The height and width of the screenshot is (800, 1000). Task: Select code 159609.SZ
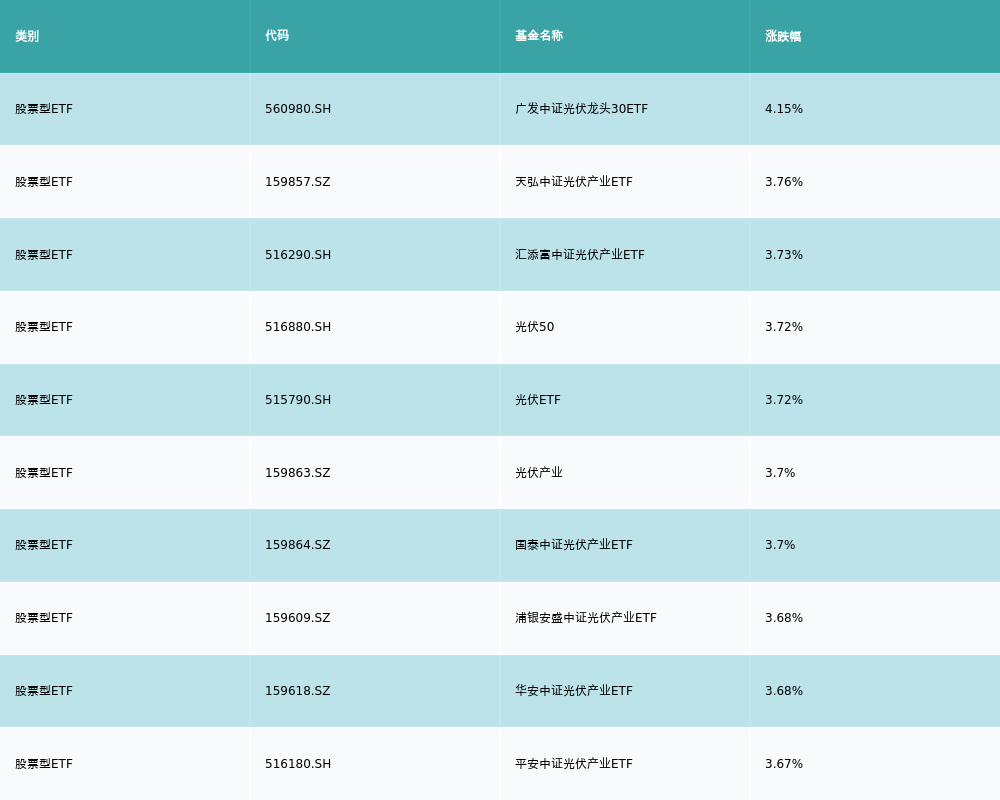pyautogui.click(x=298, y=618)
